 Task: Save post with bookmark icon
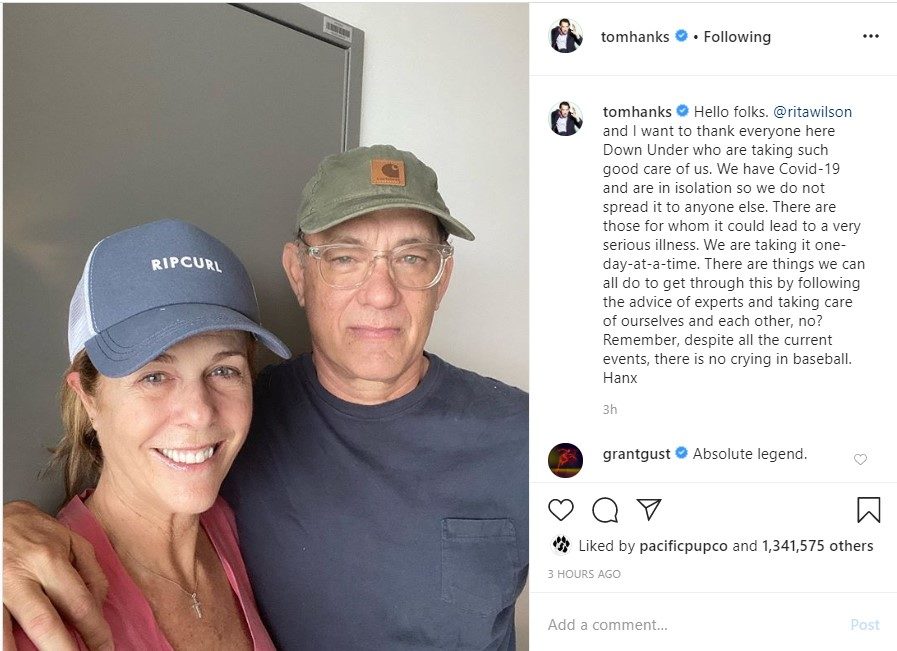coord(868,509)
